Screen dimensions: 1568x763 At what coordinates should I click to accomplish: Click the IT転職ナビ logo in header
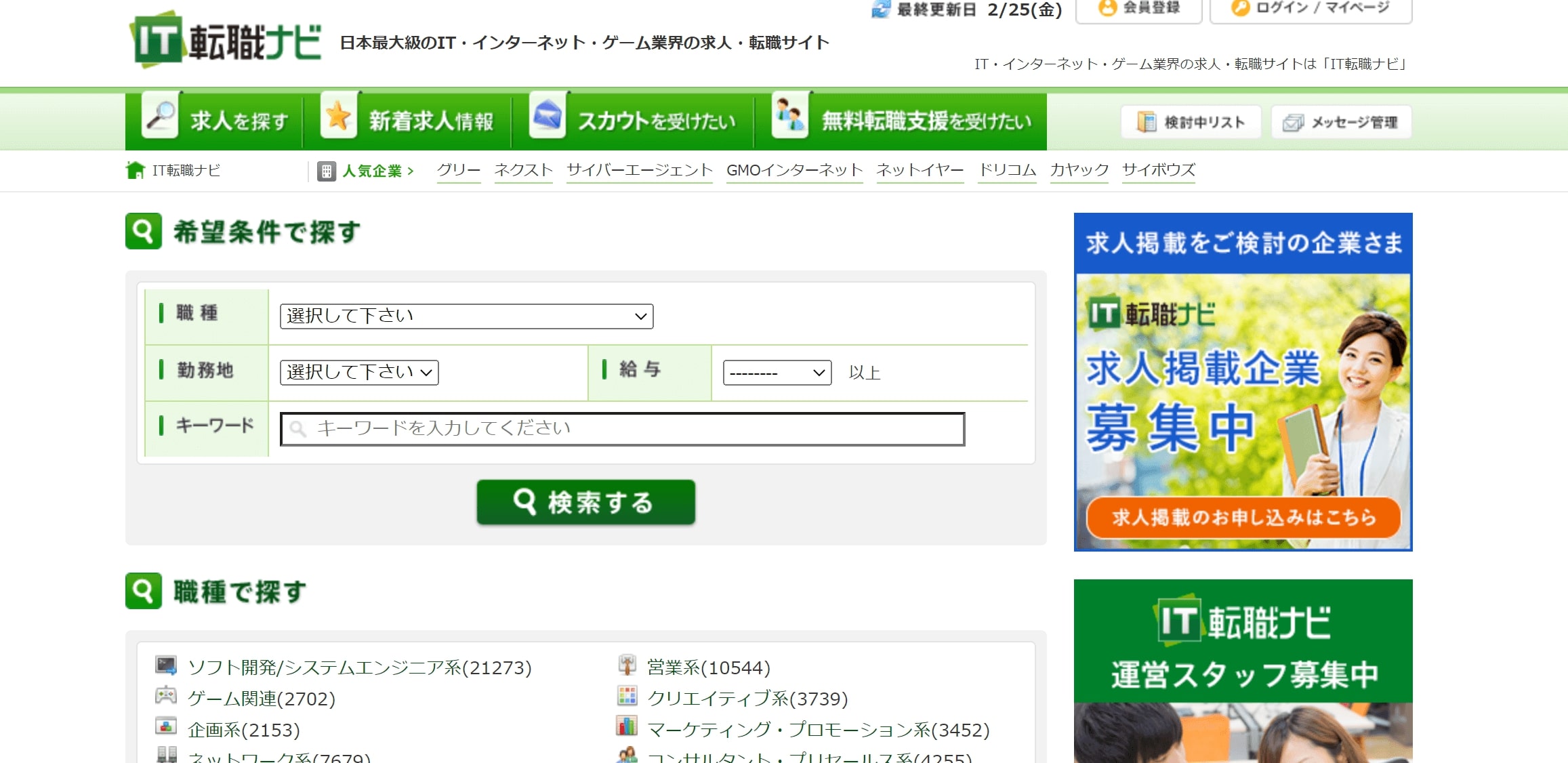226,41
